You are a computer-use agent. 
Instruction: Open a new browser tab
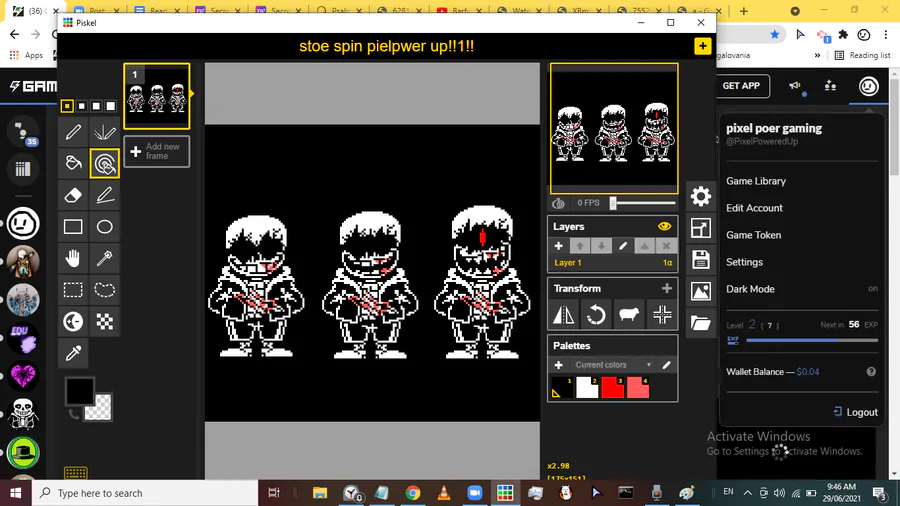(x=744, y=11)
